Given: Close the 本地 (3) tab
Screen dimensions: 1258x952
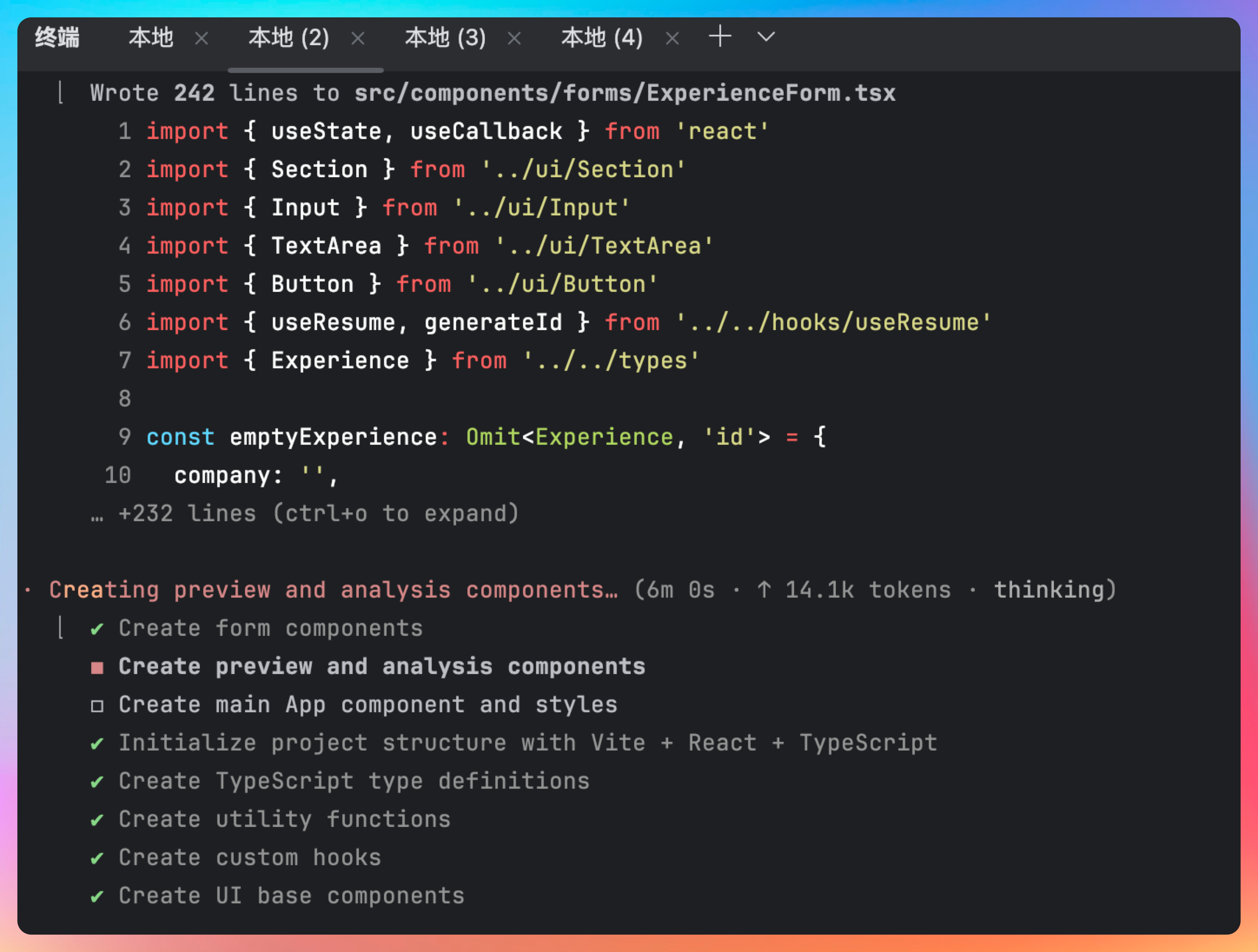Looking at the screenshot, I should point(514,39).
